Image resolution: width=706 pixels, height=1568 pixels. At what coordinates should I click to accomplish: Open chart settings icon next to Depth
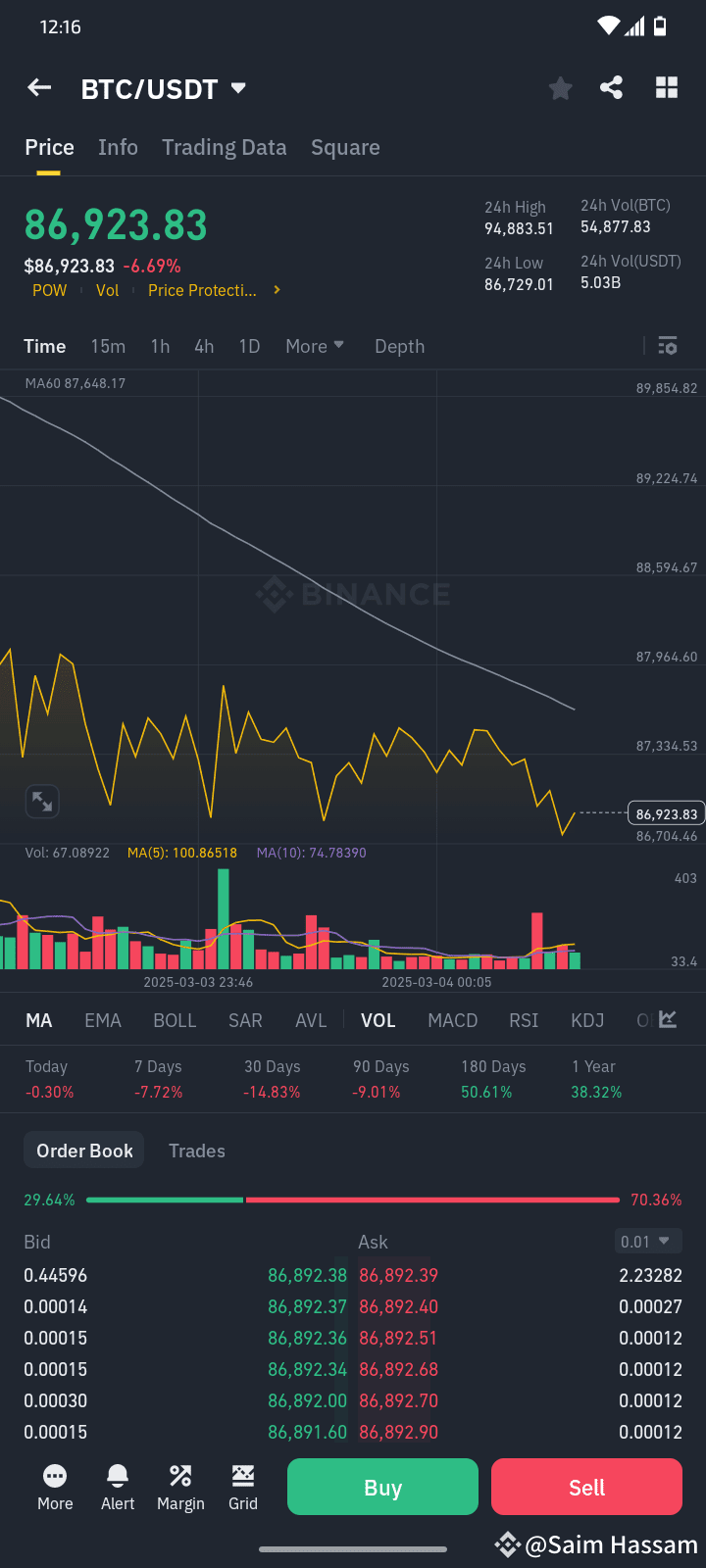(x=667, y=346)
